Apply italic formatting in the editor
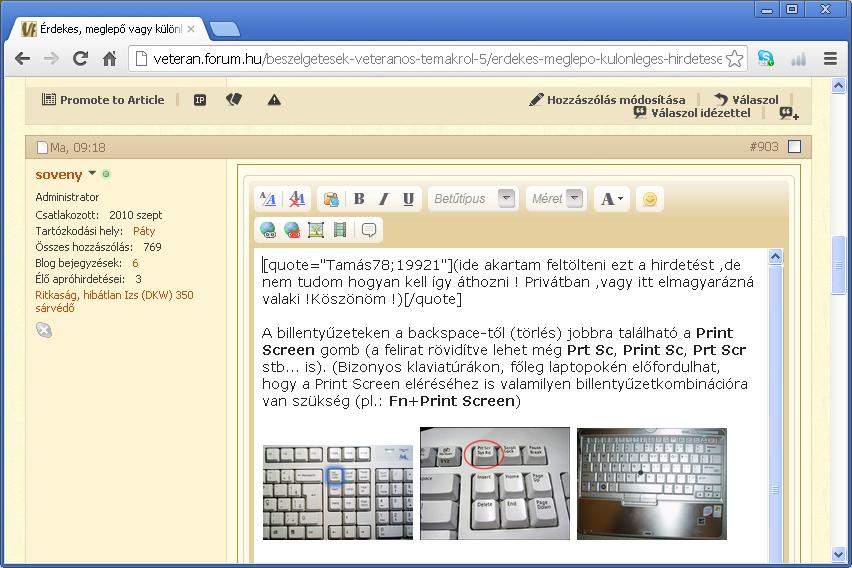The height and width of the screenshot is (568, 852). pos(383,199)
